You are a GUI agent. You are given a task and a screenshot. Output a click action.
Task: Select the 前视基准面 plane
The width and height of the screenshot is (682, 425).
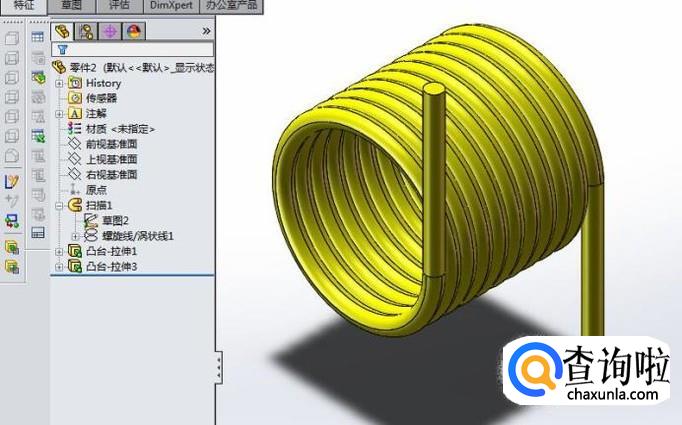point(103,144)
